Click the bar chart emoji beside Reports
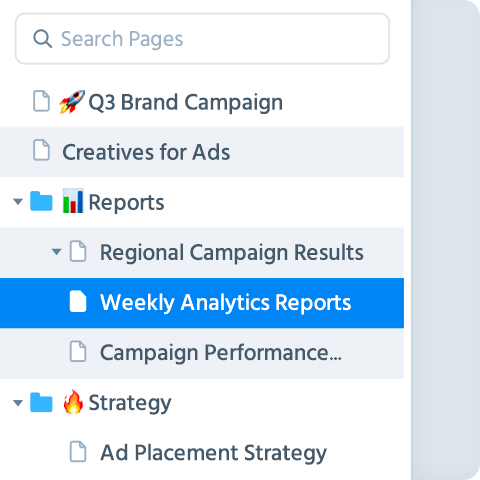This screenshot has width=480, height=480. [x=73, y=201]
